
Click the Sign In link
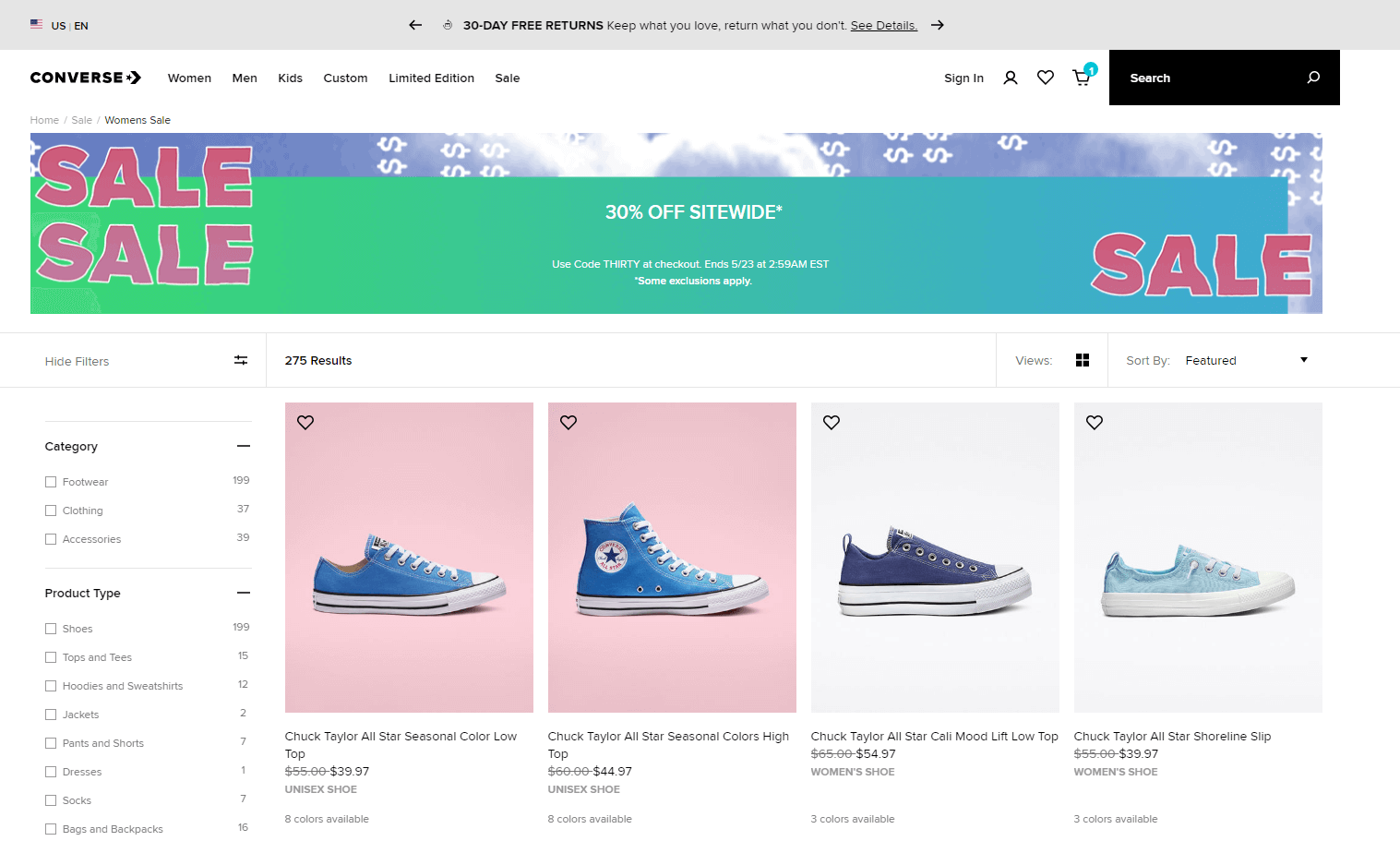(963, 78)
